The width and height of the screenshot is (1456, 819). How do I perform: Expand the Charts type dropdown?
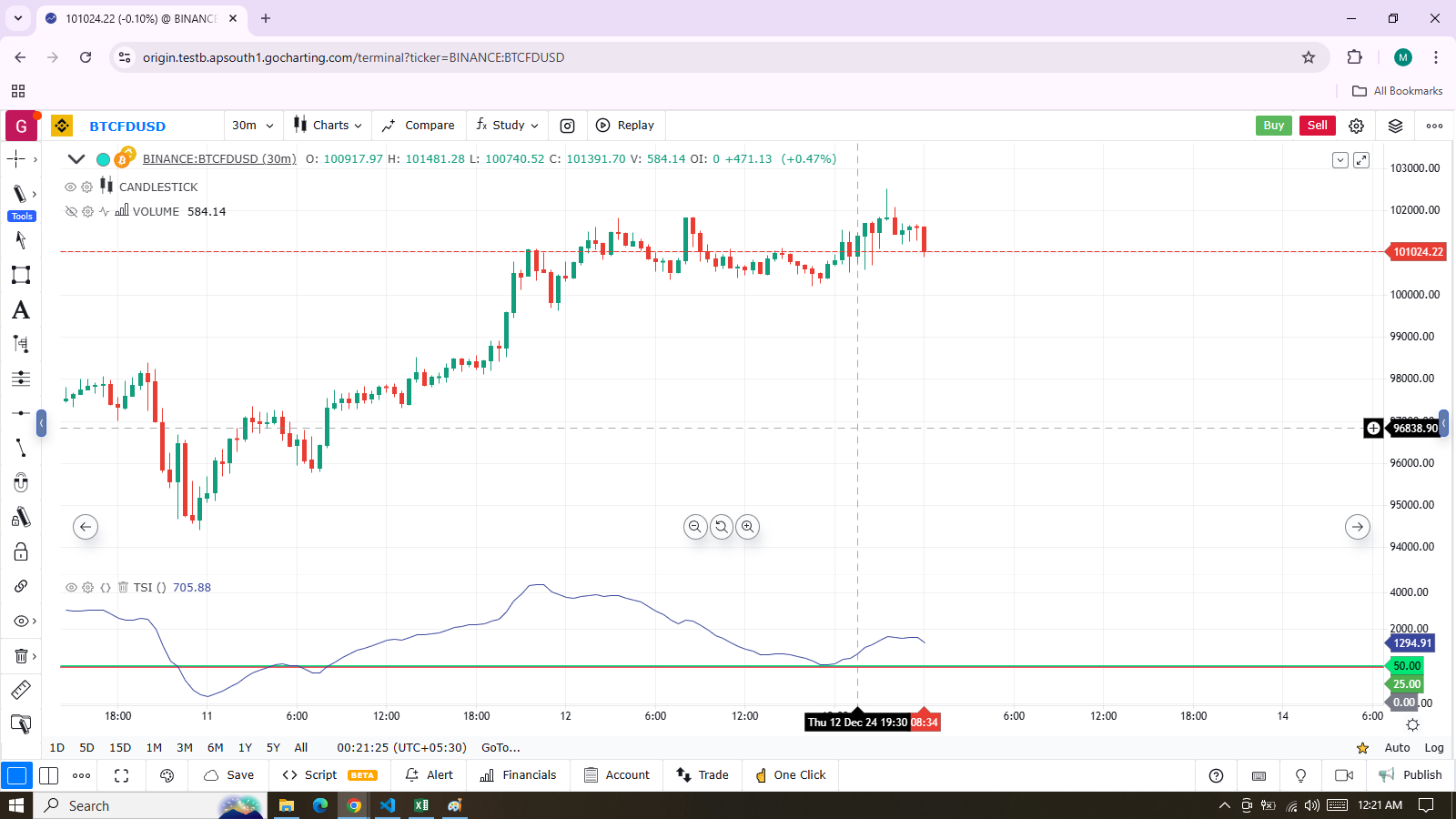328,126
